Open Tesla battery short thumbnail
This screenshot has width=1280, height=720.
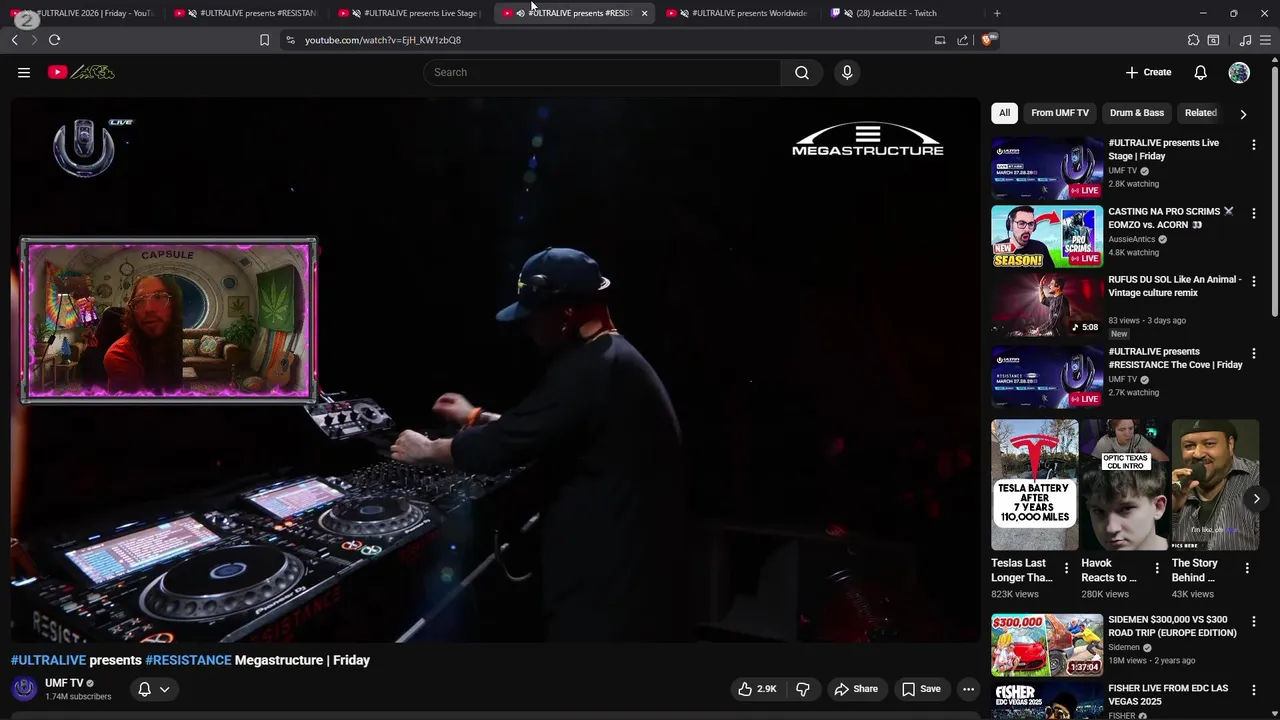(x=1034, y=485)
